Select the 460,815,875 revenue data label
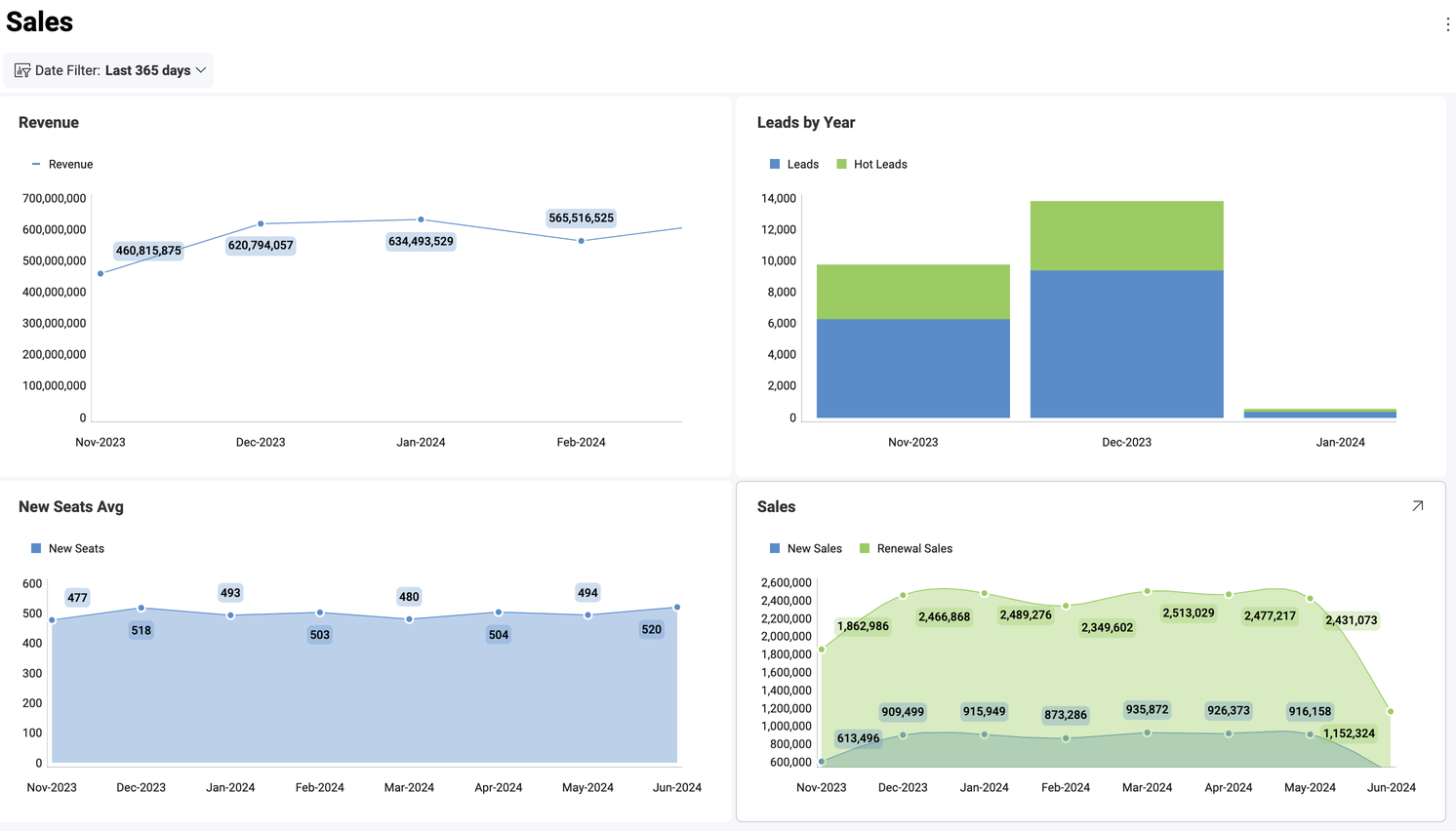The height and width of the screenshot is (831, 1456). 148,251
